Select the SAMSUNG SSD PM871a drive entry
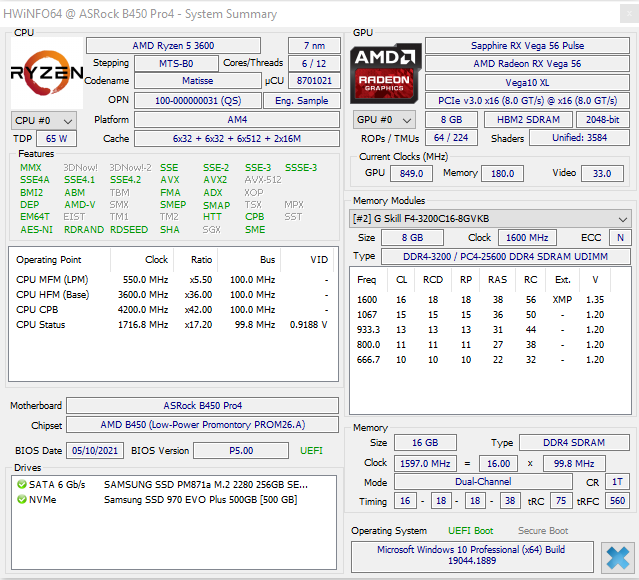The height and width of the screenshot is (580, 639). (206, 484)
